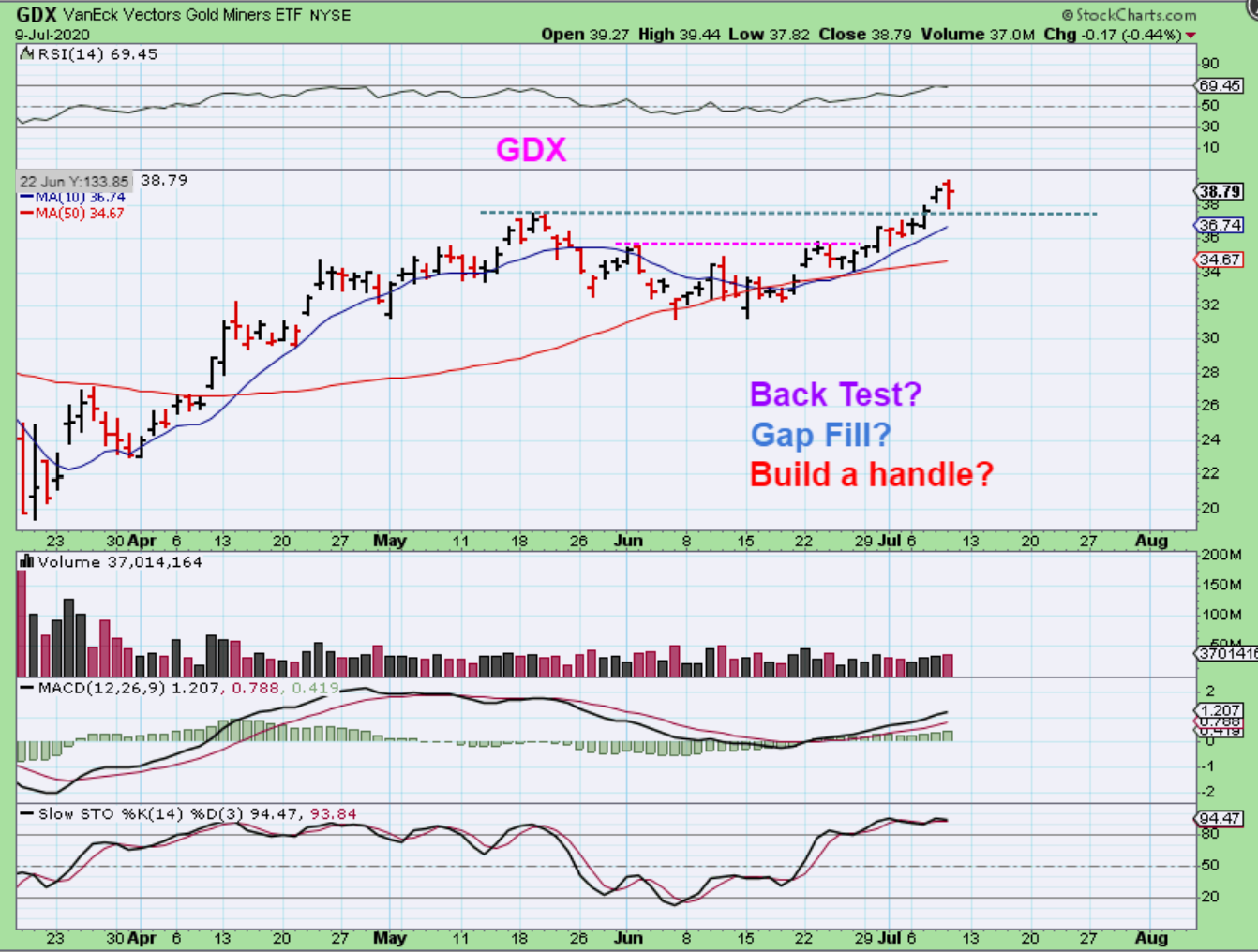Click the Close 38.79 header value
The image size is (1258, 952).
point(864,35)
